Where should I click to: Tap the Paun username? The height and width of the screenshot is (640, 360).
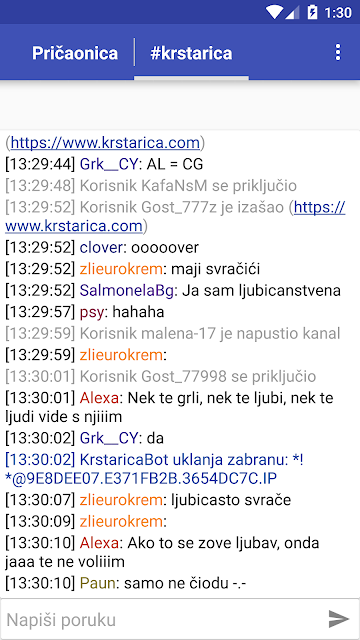coord(97,583)
